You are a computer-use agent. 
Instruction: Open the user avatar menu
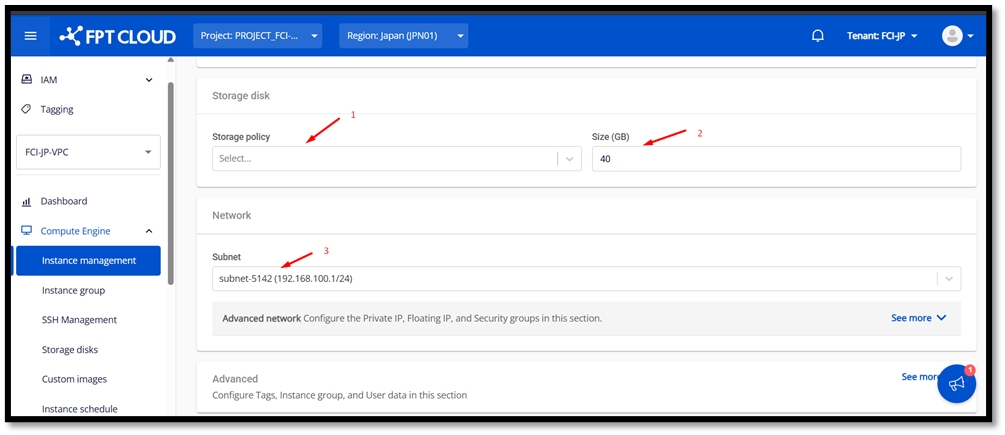click(x=957, y=36)
